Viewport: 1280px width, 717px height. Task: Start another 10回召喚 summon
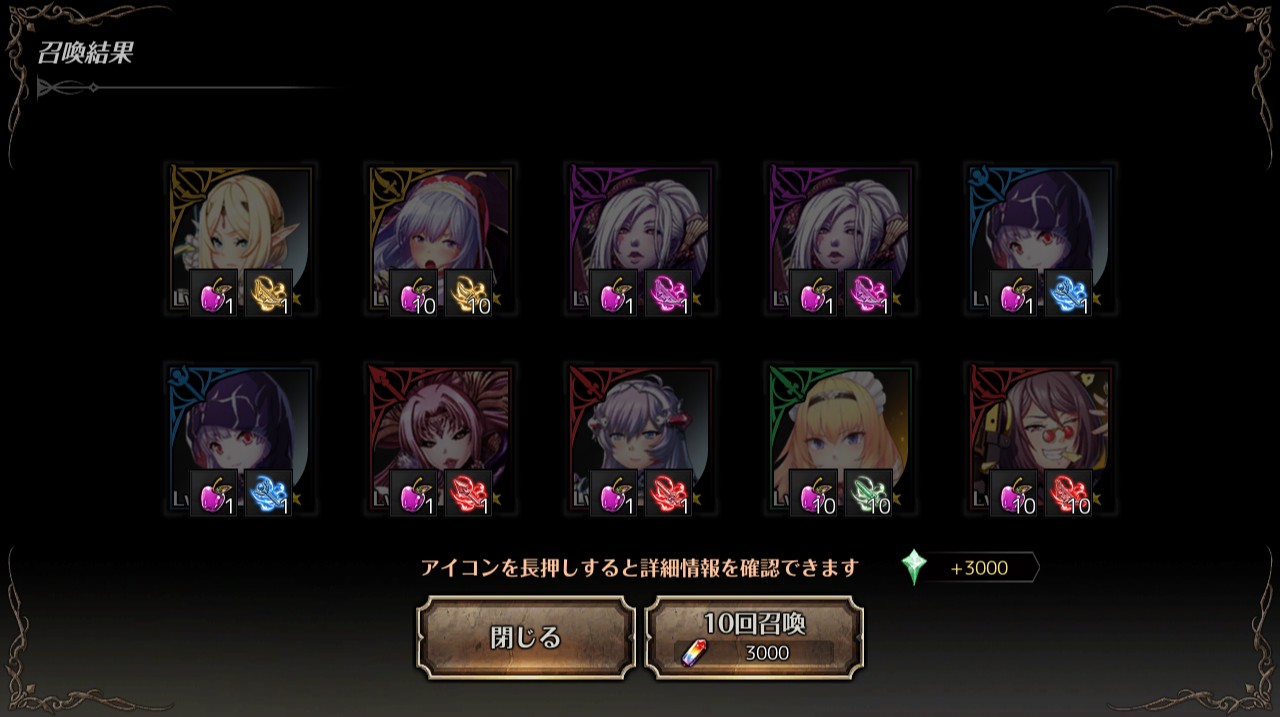(x=755, y=638)
